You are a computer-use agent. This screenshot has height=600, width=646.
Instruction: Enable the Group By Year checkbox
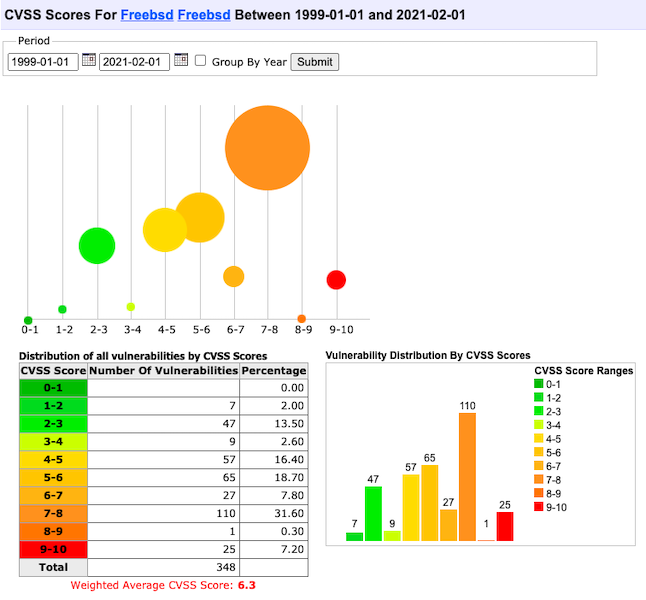pos(200,61)
